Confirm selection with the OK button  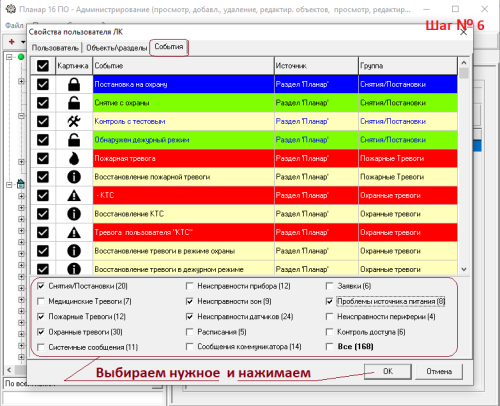387,371
